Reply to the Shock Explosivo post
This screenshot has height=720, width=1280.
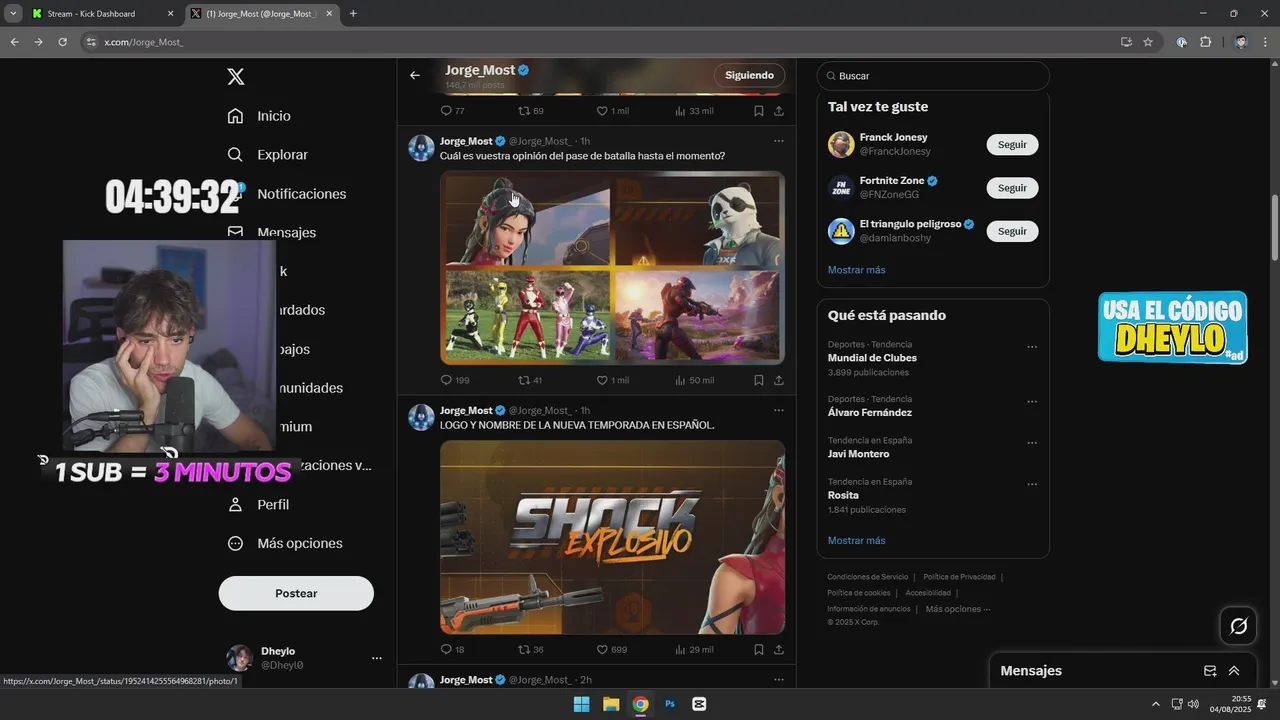tap(452, 650)
